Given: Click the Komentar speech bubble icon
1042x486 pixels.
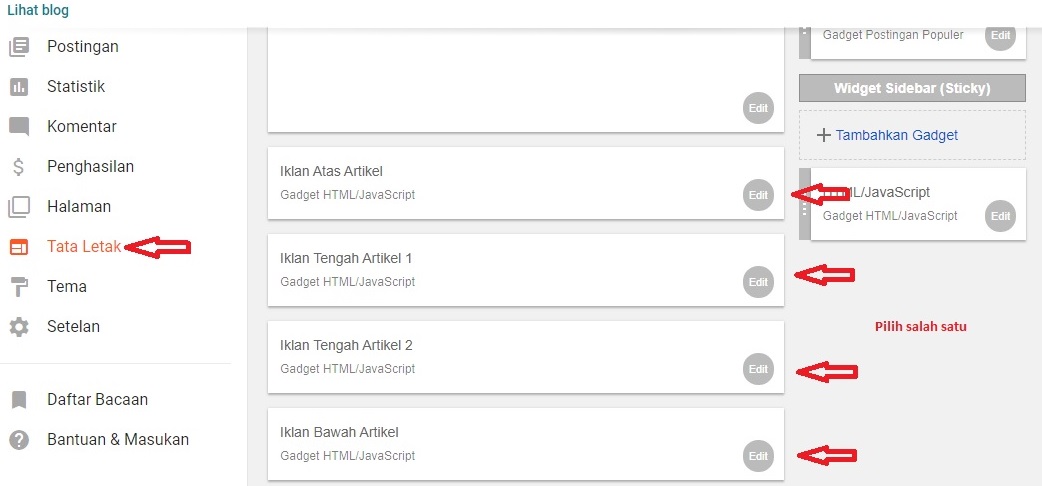Looking at the screenshot, I should click(x=19, y=127).
